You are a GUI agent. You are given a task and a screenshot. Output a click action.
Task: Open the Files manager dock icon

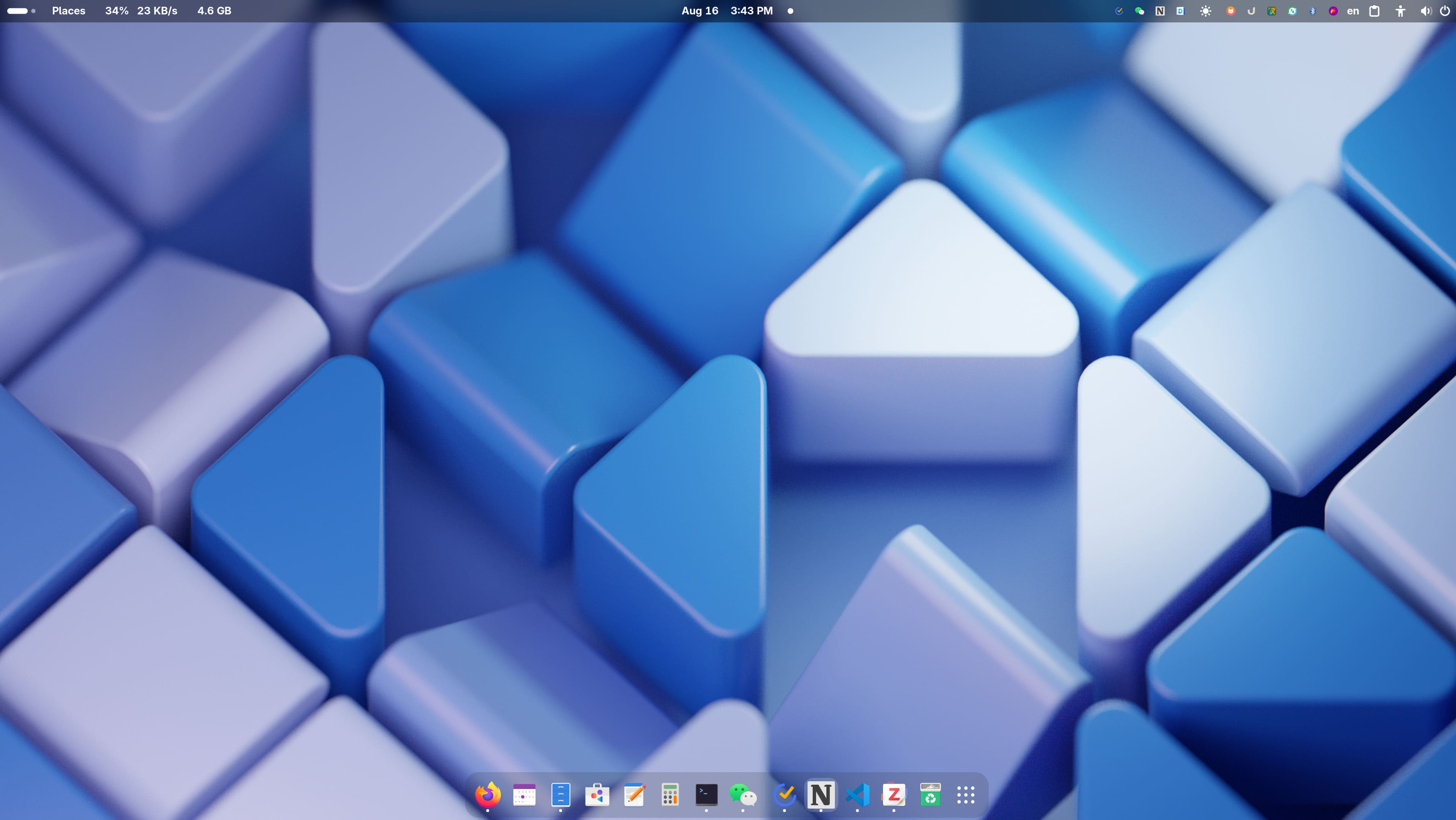(561, 795)
